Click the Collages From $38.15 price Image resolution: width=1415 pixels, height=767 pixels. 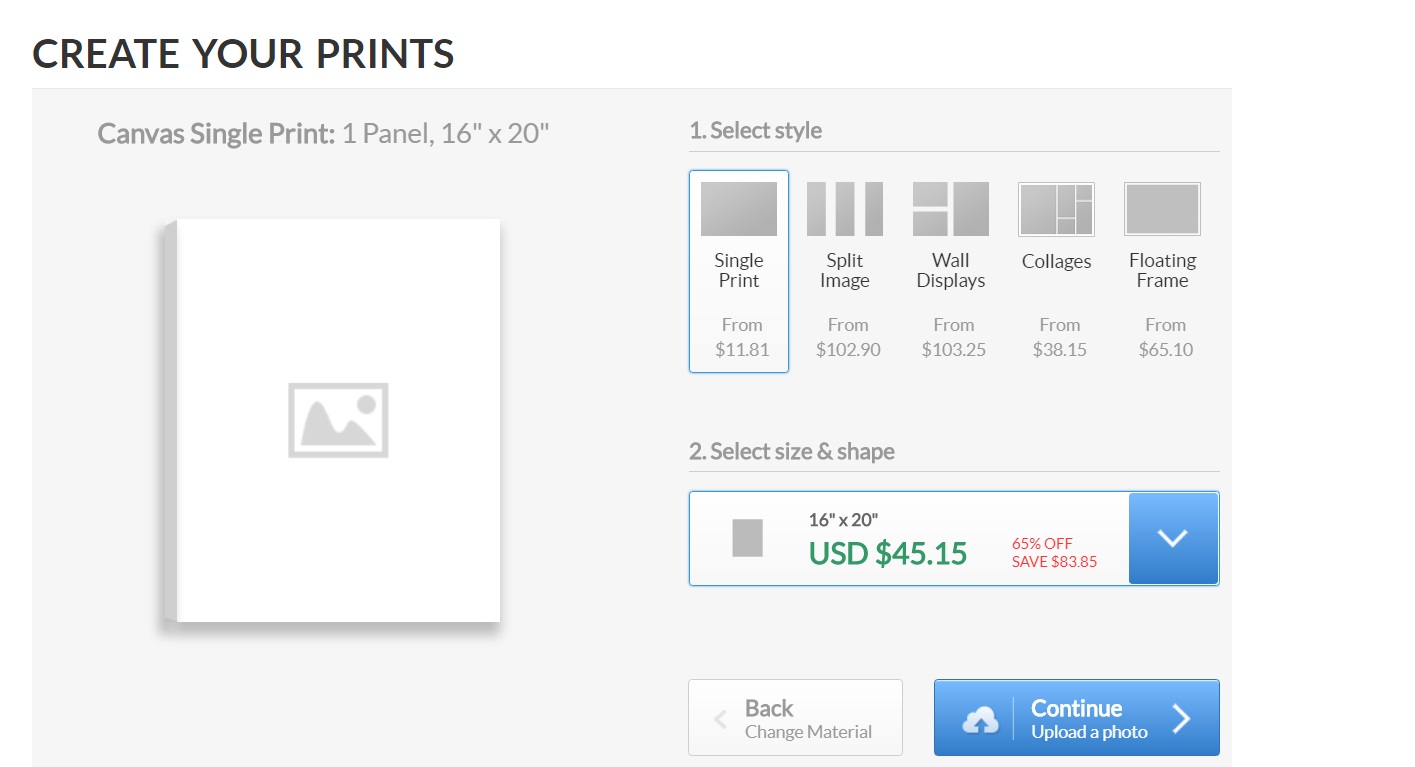click(1059, 337)
